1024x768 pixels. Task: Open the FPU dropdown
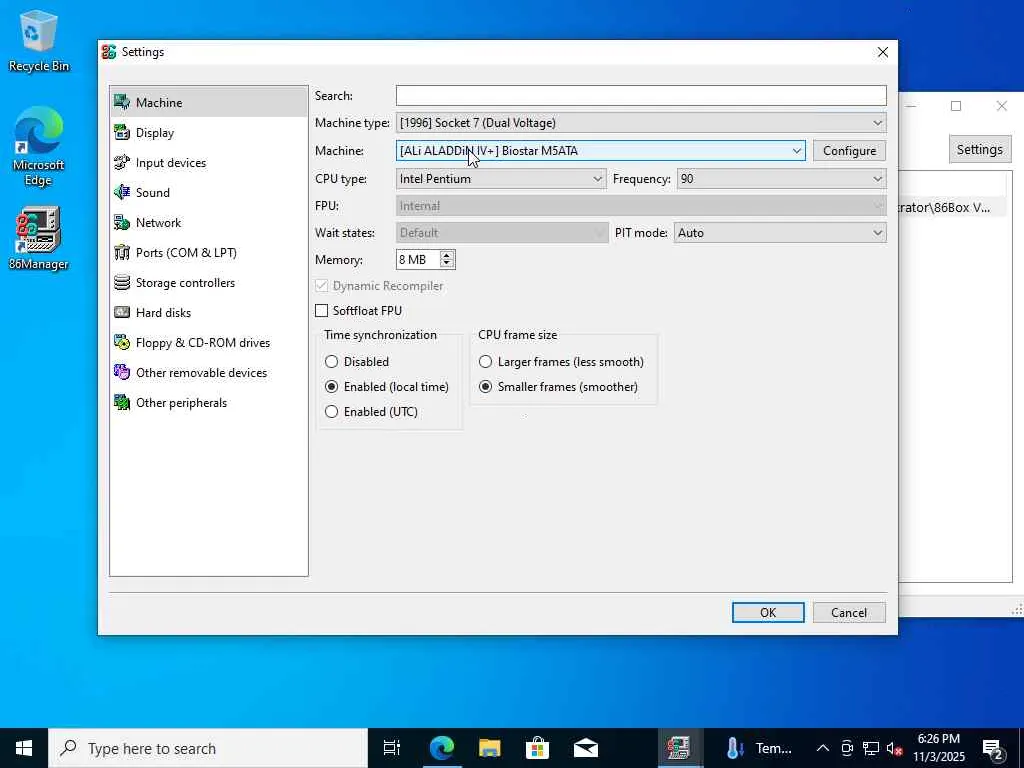click(641, 206)
